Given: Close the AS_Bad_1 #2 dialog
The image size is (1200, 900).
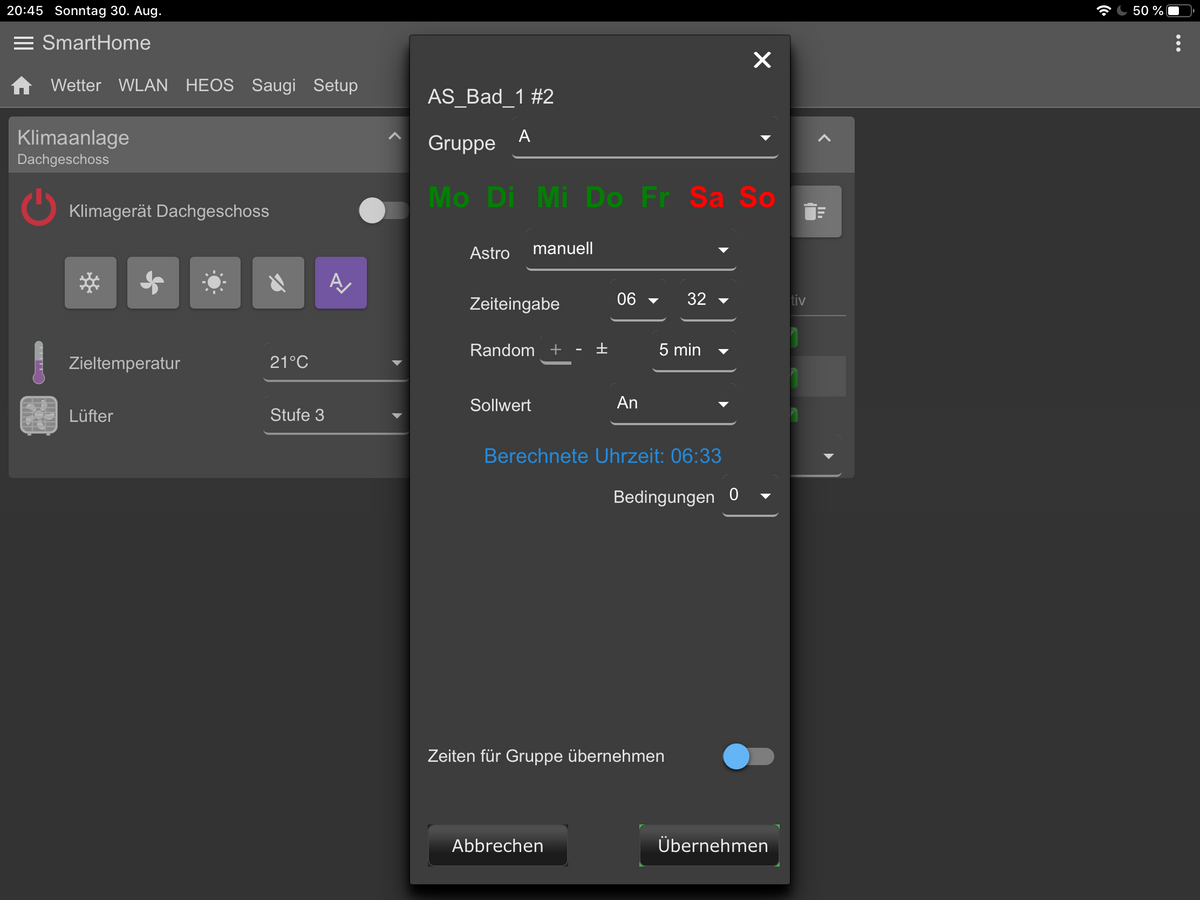Looking at the screenshot, I should point(762,60).
